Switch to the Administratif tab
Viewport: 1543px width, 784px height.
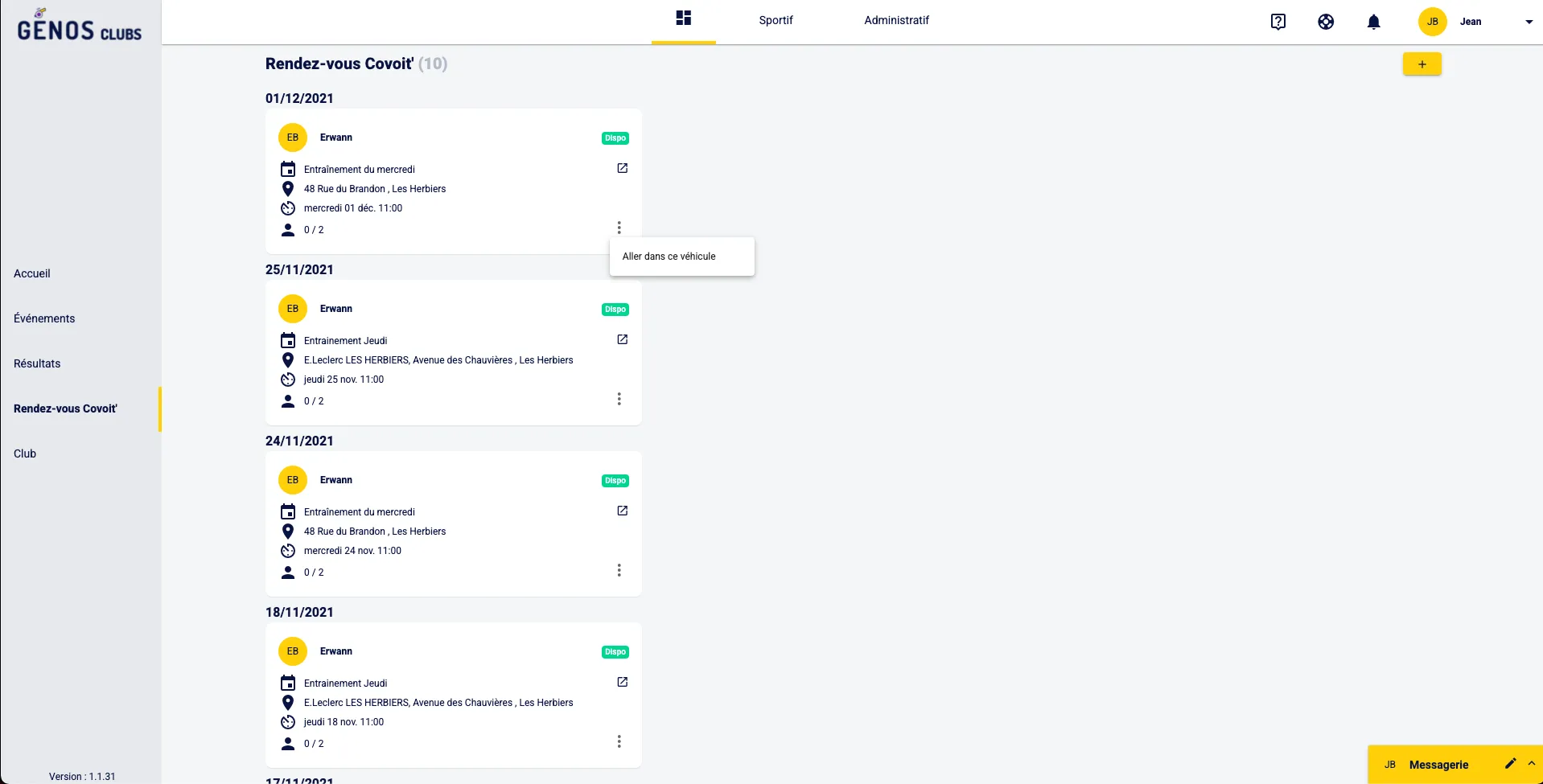[896, 20]
